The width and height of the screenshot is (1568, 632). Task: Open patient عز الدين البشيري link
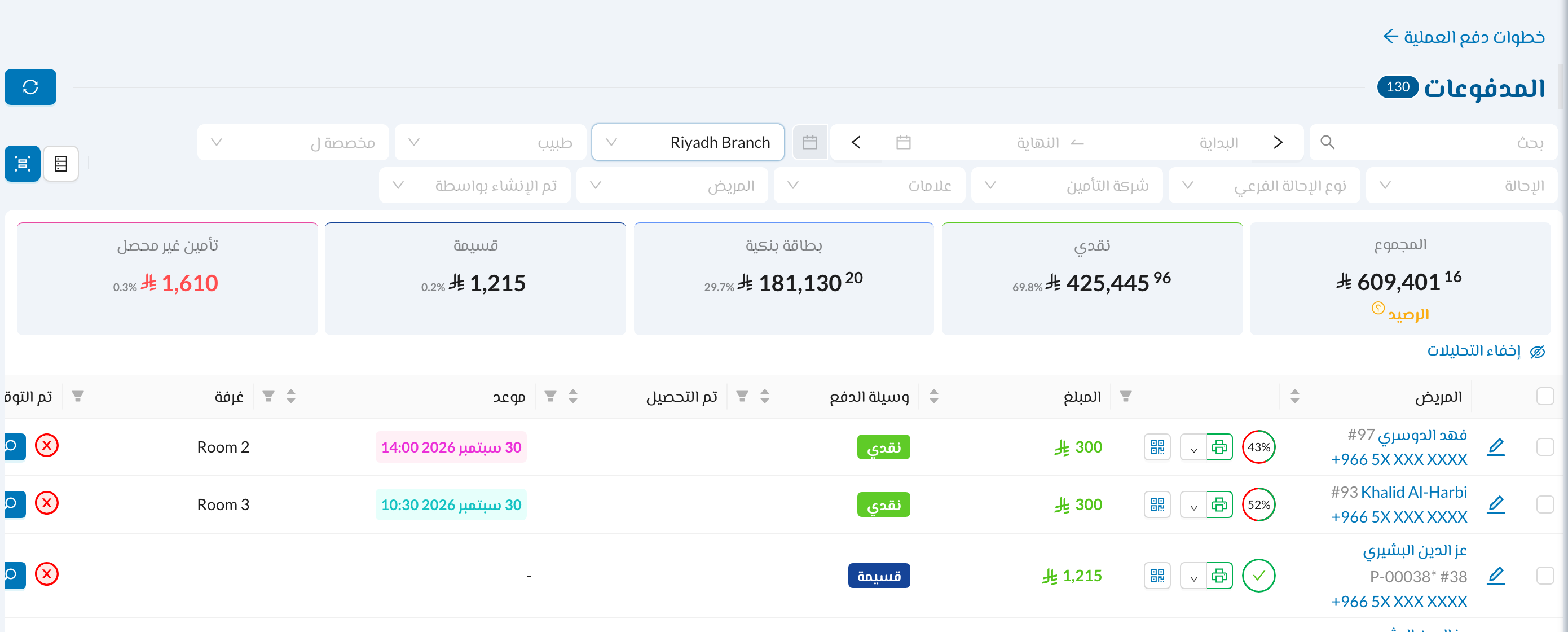point(1415,550)
